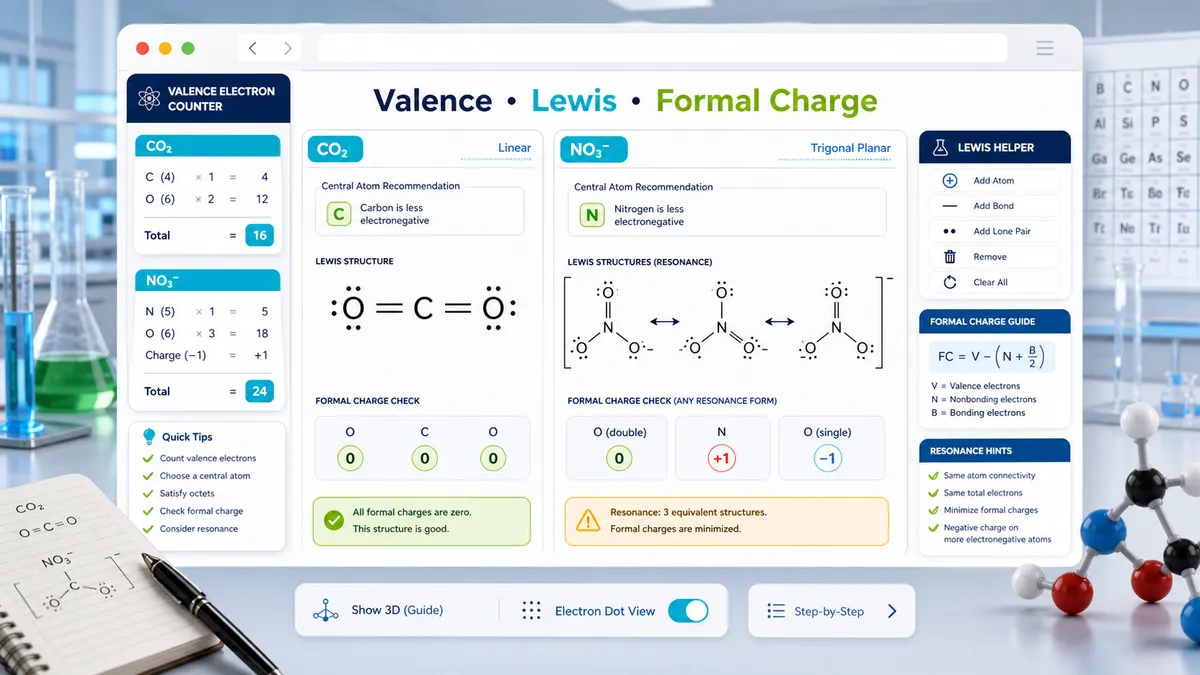Expand Step-by-Step with the chevron arrow
The height and width of the screenshot is (675, 1200).
coord(892,611)
